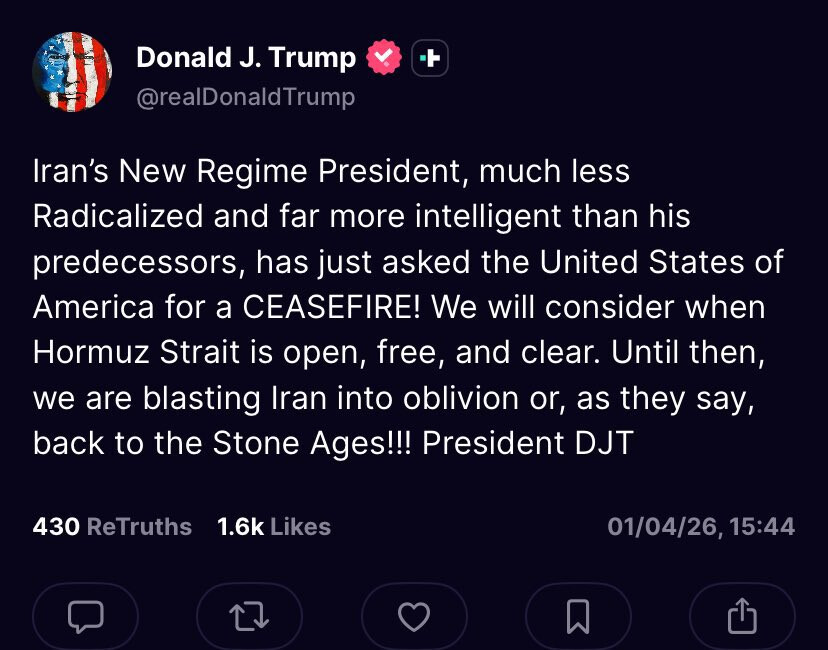Click the word Radicalized in the post

tap(119, 216)
